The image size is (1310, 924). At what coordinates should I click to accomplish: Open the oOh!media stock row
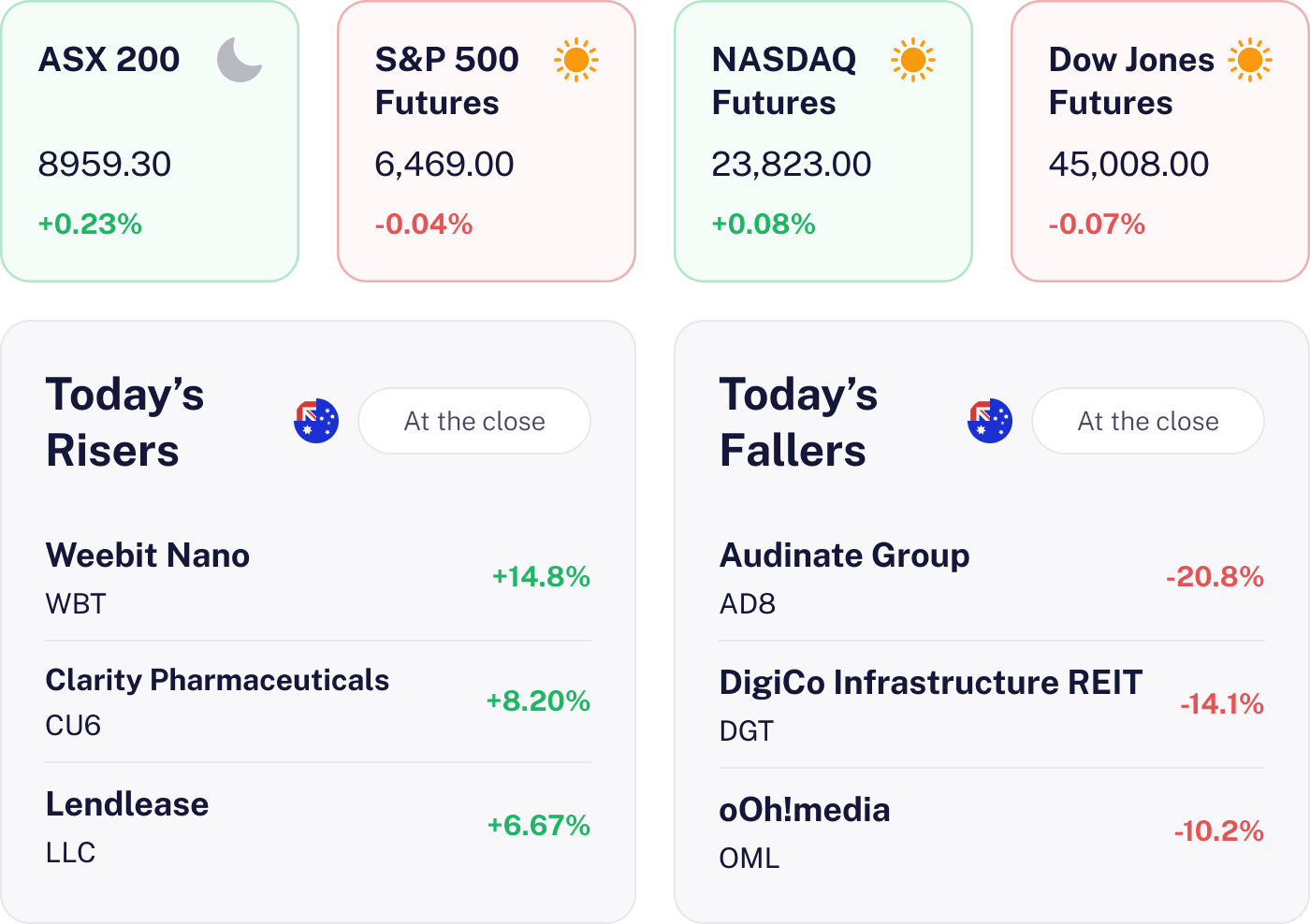(992, 832)
